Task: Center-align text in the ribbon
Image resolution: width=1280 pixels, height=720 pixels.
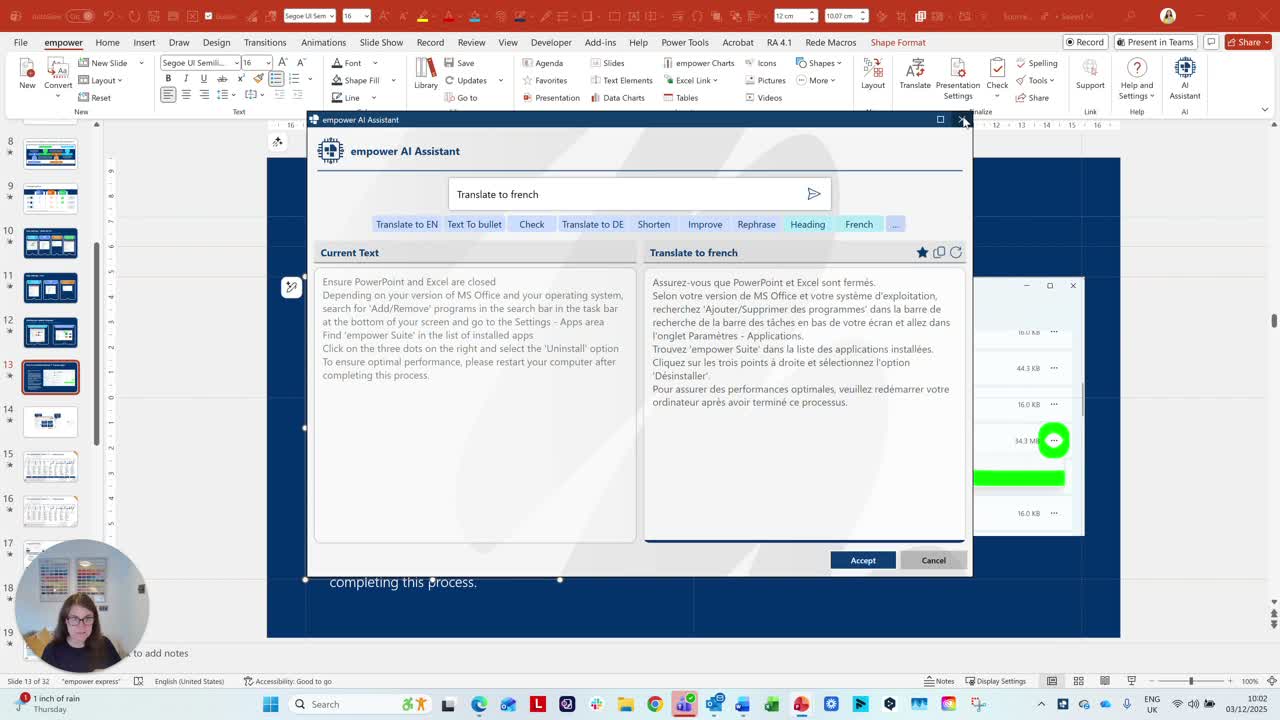Action: point(186,95)
